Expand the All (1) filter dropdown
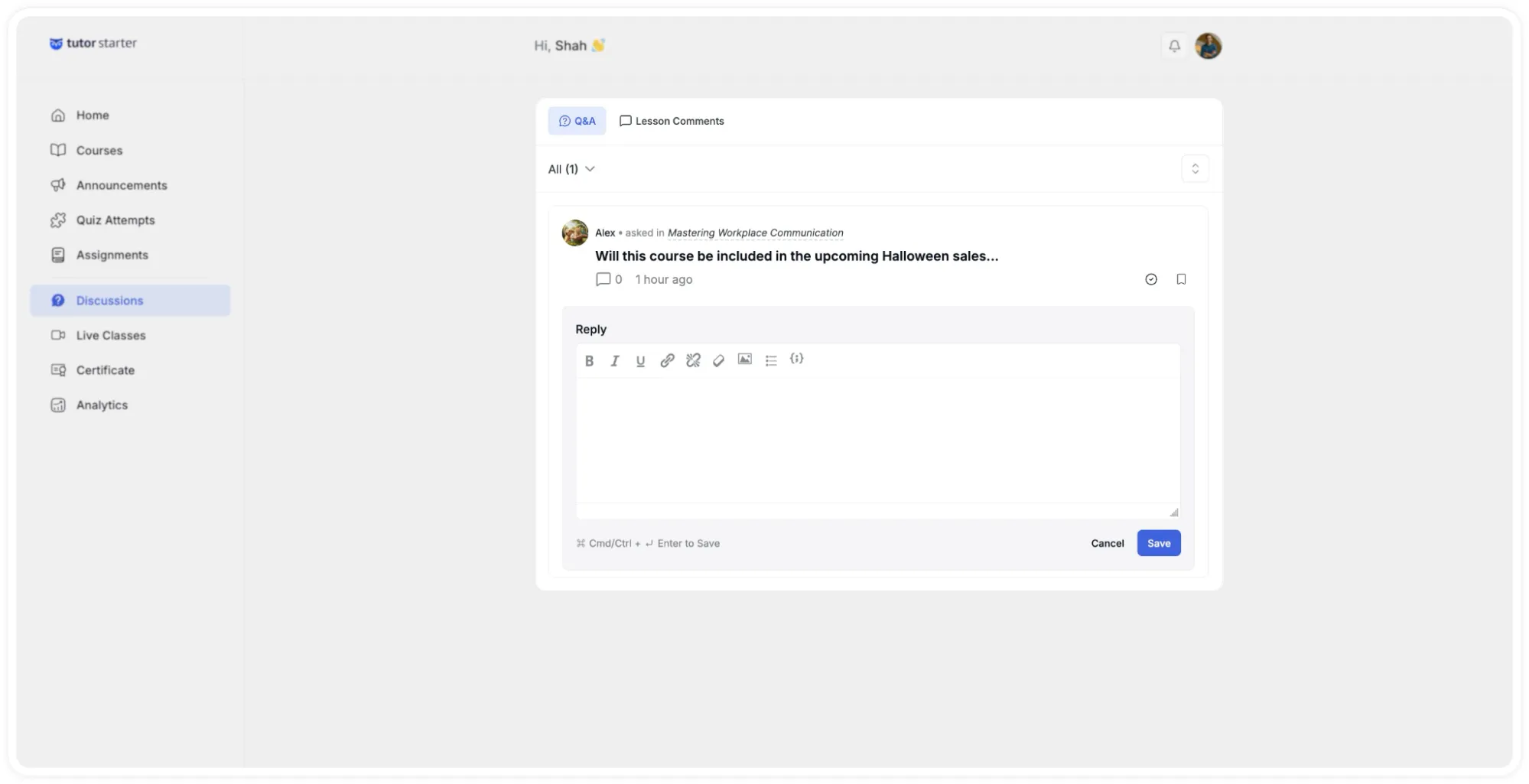 pyautogui.click(x=571, y=169)
